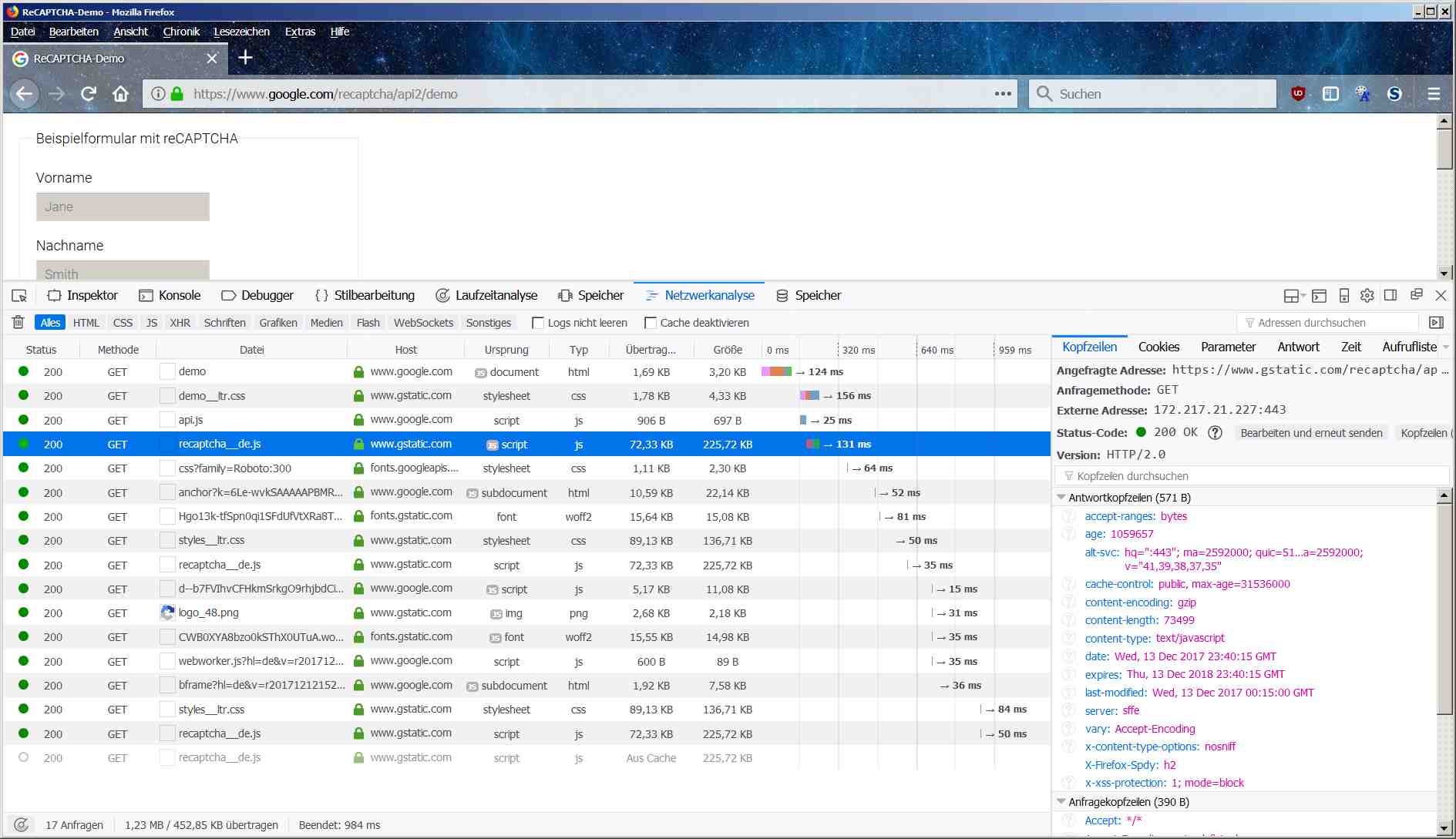
Task: Clear the network request list
Action: (x=18, y=323)
